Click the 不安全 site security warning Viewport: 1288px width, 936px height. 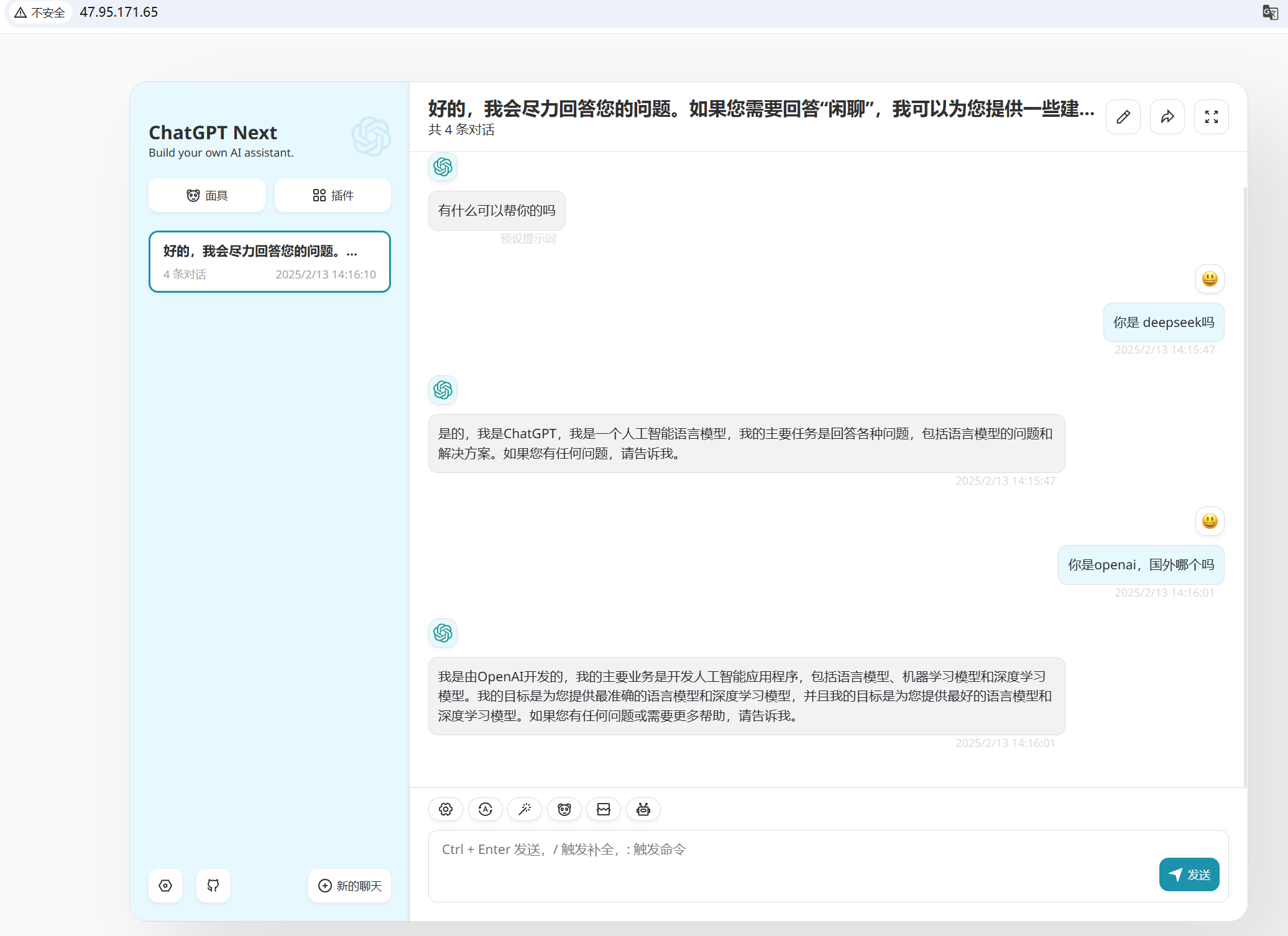(x=40, y=12)
